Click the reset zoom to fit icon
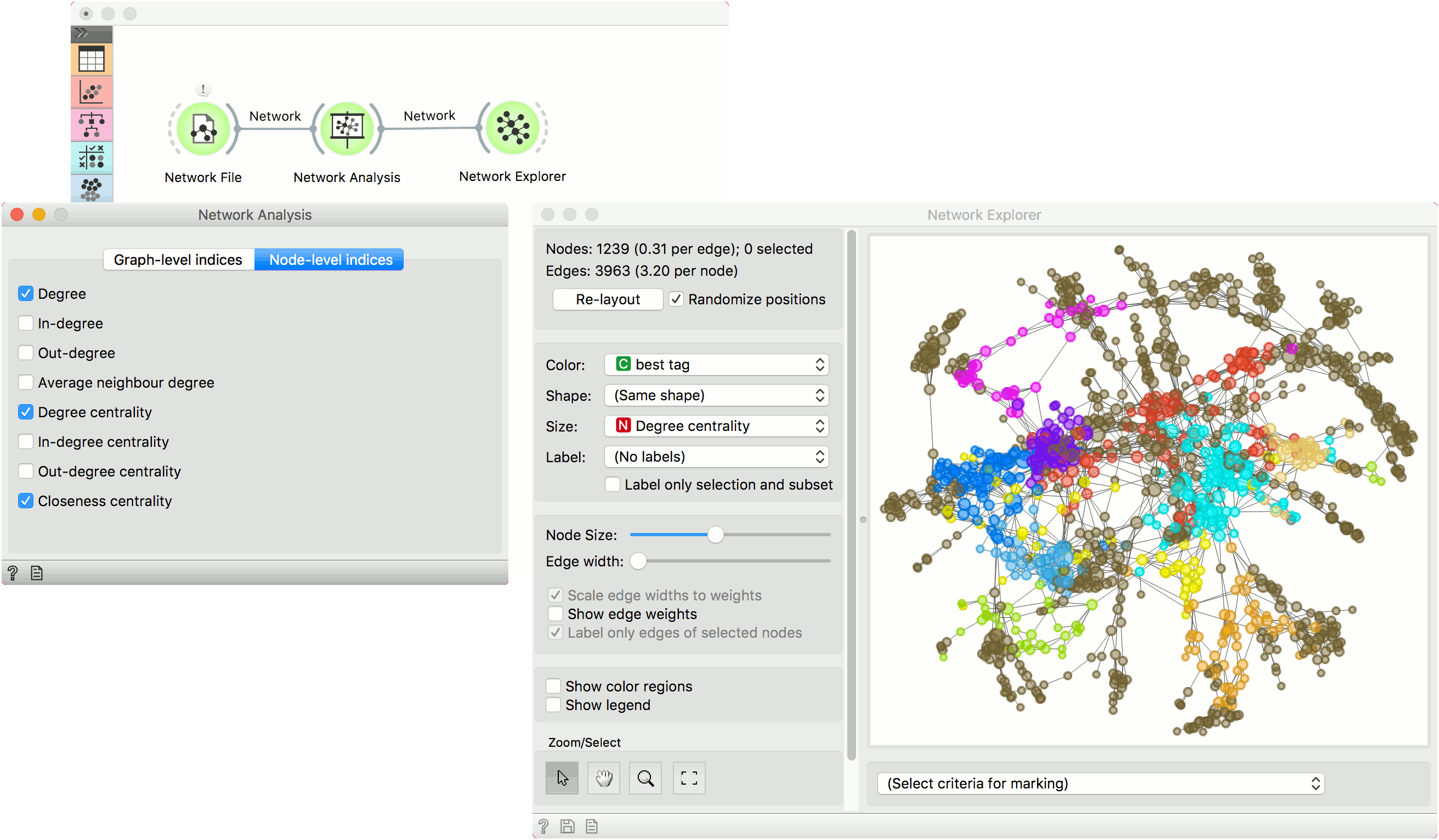The height and width of the screenshot is (840, 1439). point(689,777)
